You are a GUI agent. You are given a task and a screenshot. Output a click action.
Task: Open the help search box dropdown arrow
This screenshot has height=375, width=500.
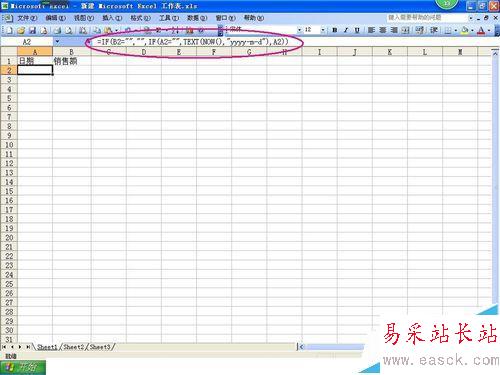(x=470, y=18)
